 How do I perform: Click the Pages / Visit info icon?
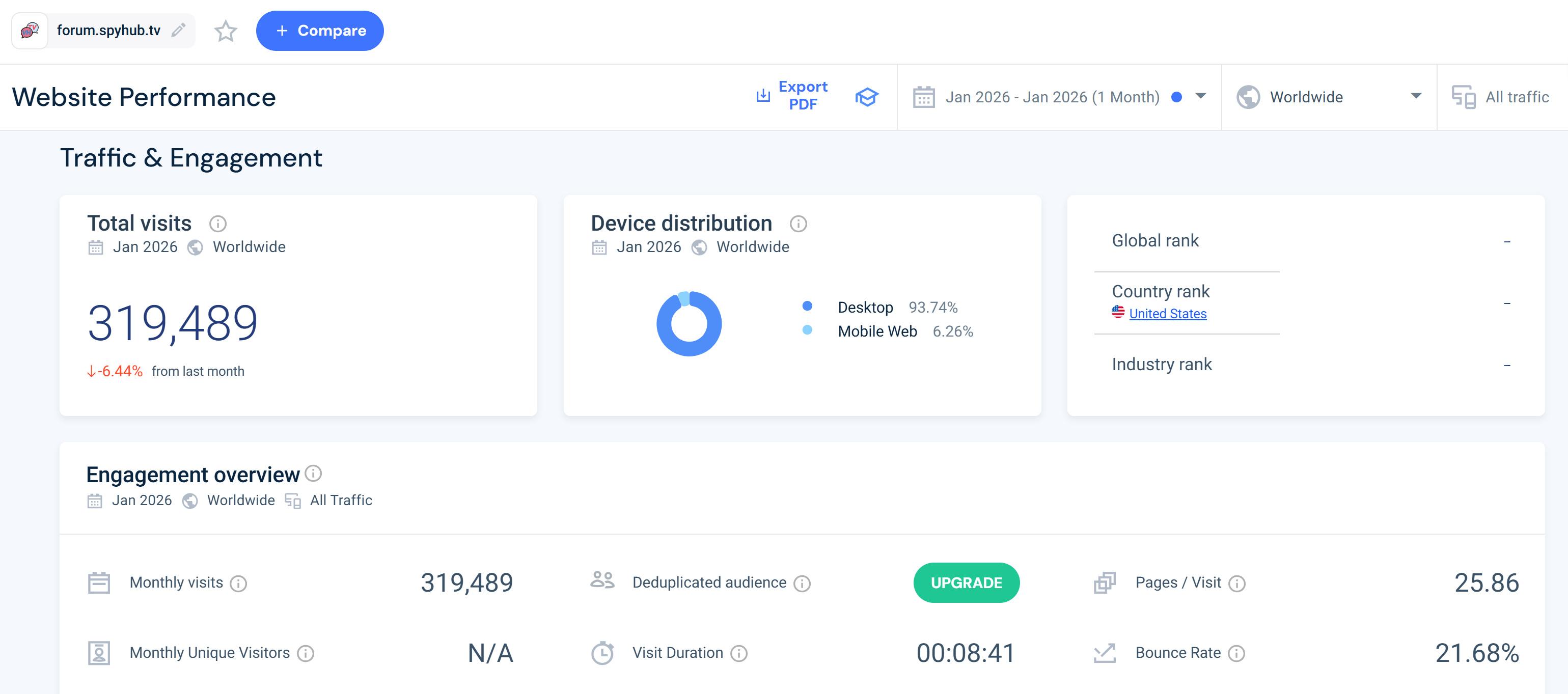pyautogui.click(x=1236, y=584)
